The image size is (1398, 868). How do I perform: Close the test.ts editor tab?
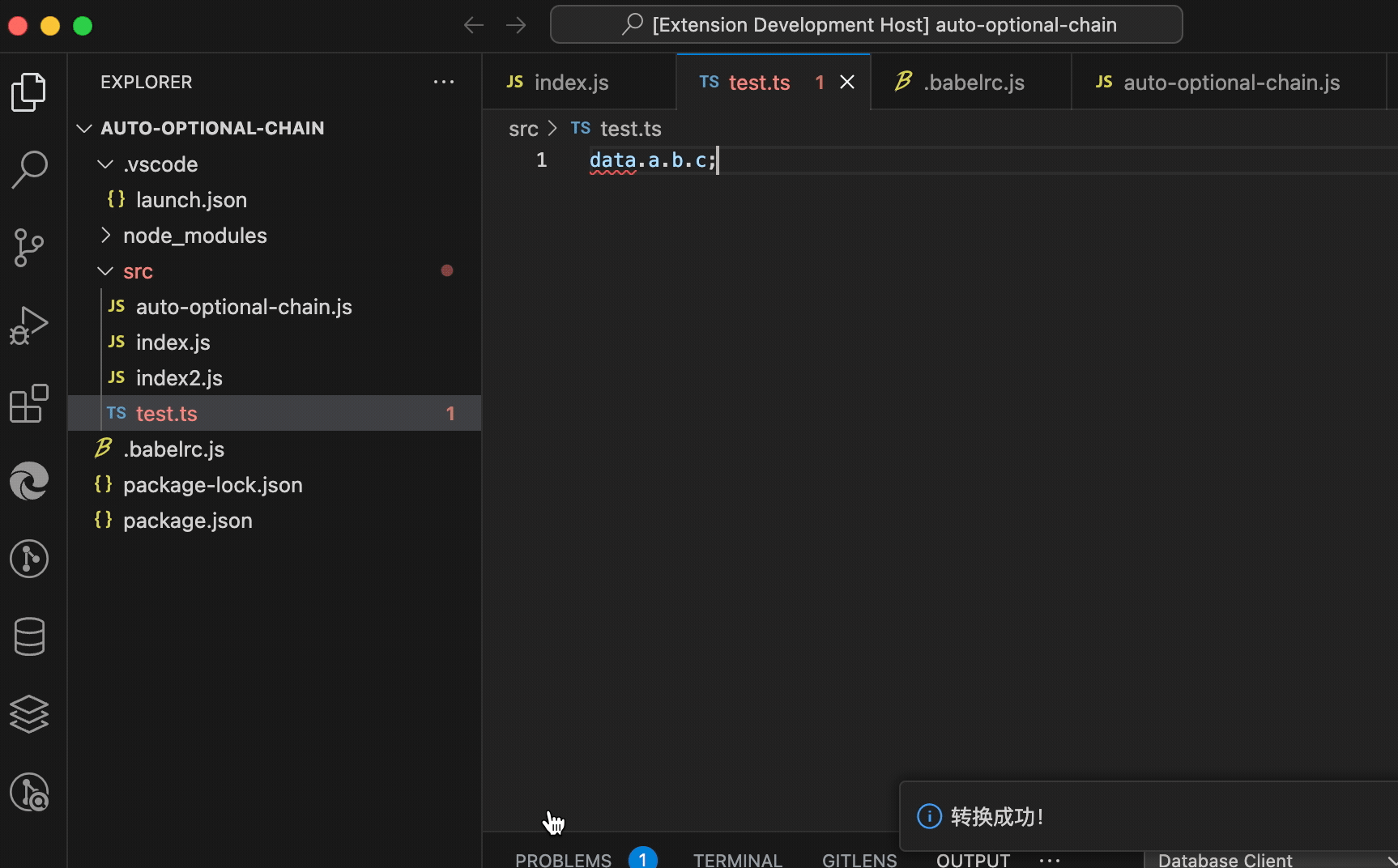pos(847,82)
